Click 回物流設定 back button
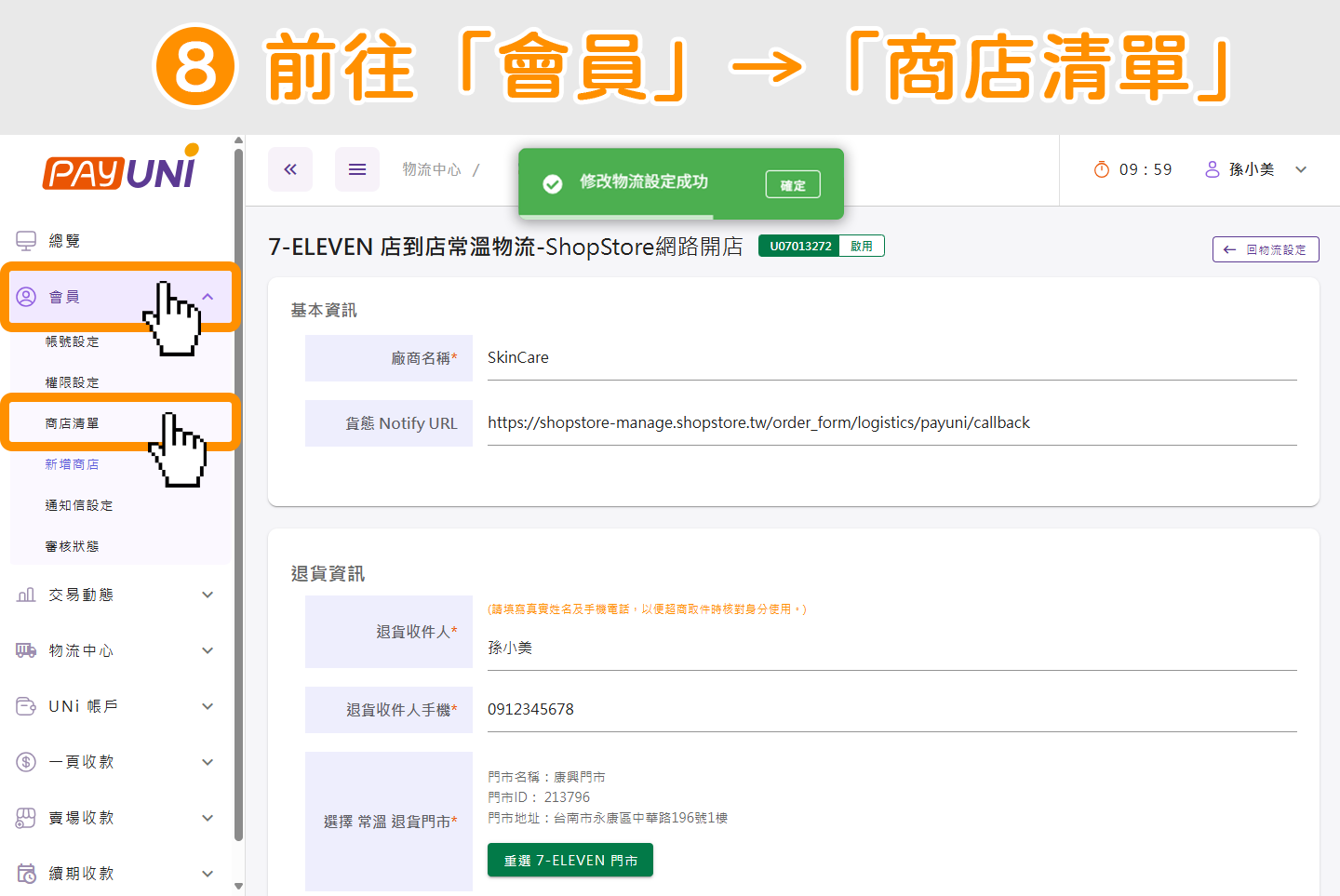 point(1266,249)
